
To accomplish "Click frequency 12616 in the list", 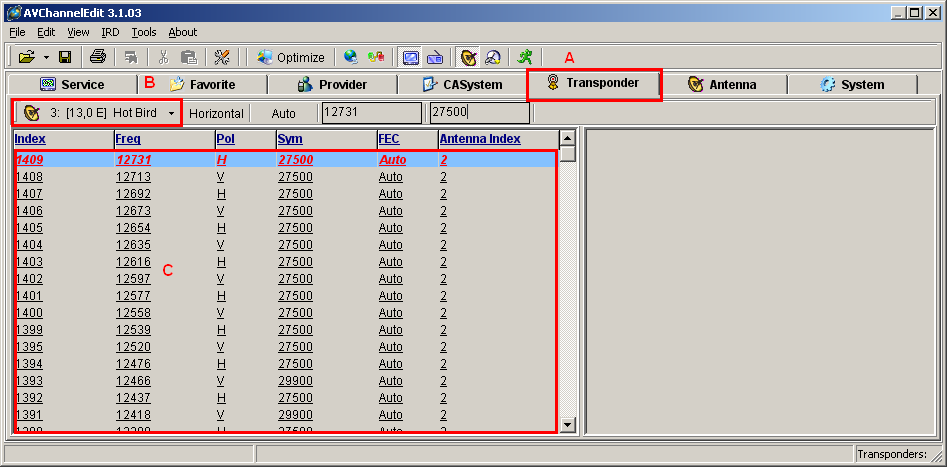I will [133, 262].
